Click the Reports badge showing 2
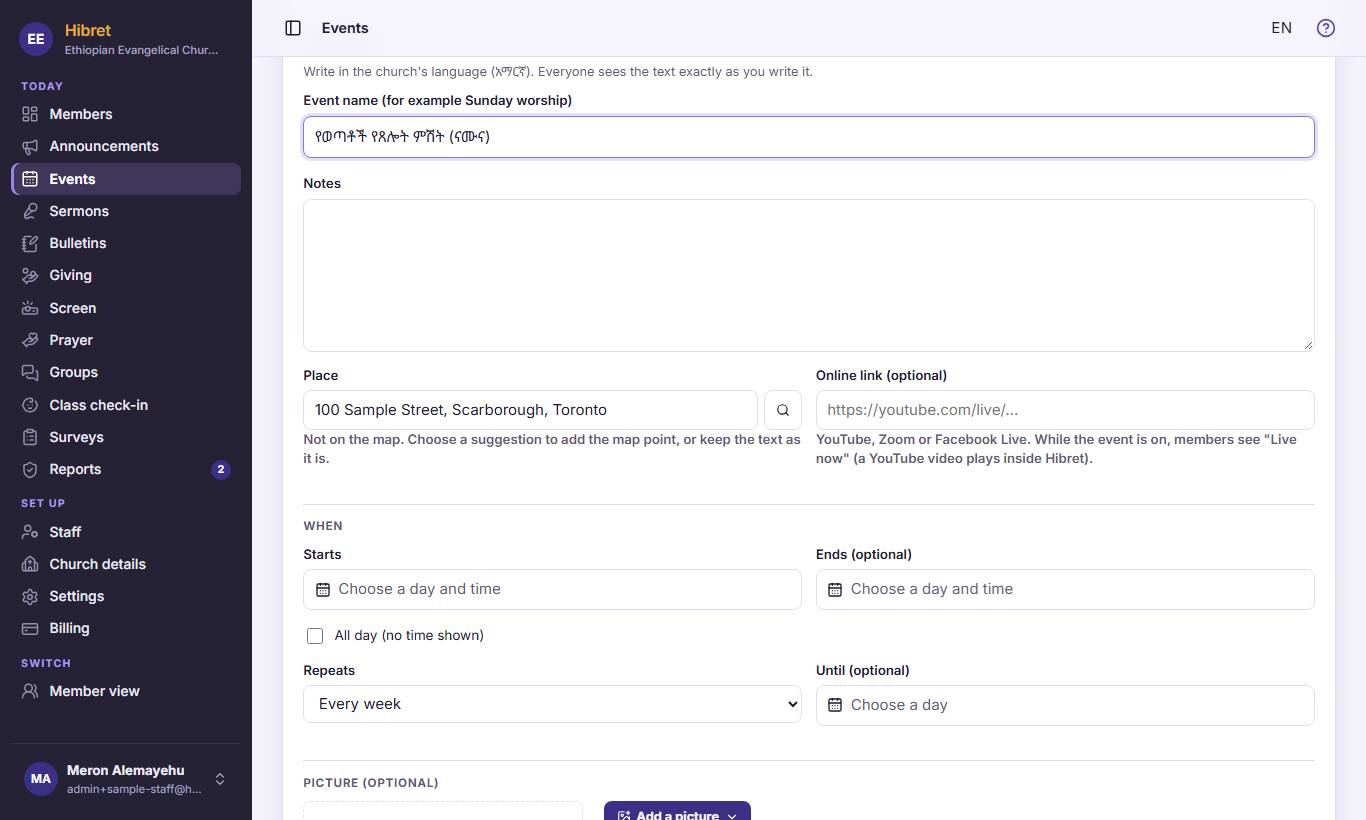 [x=221, y=469]
